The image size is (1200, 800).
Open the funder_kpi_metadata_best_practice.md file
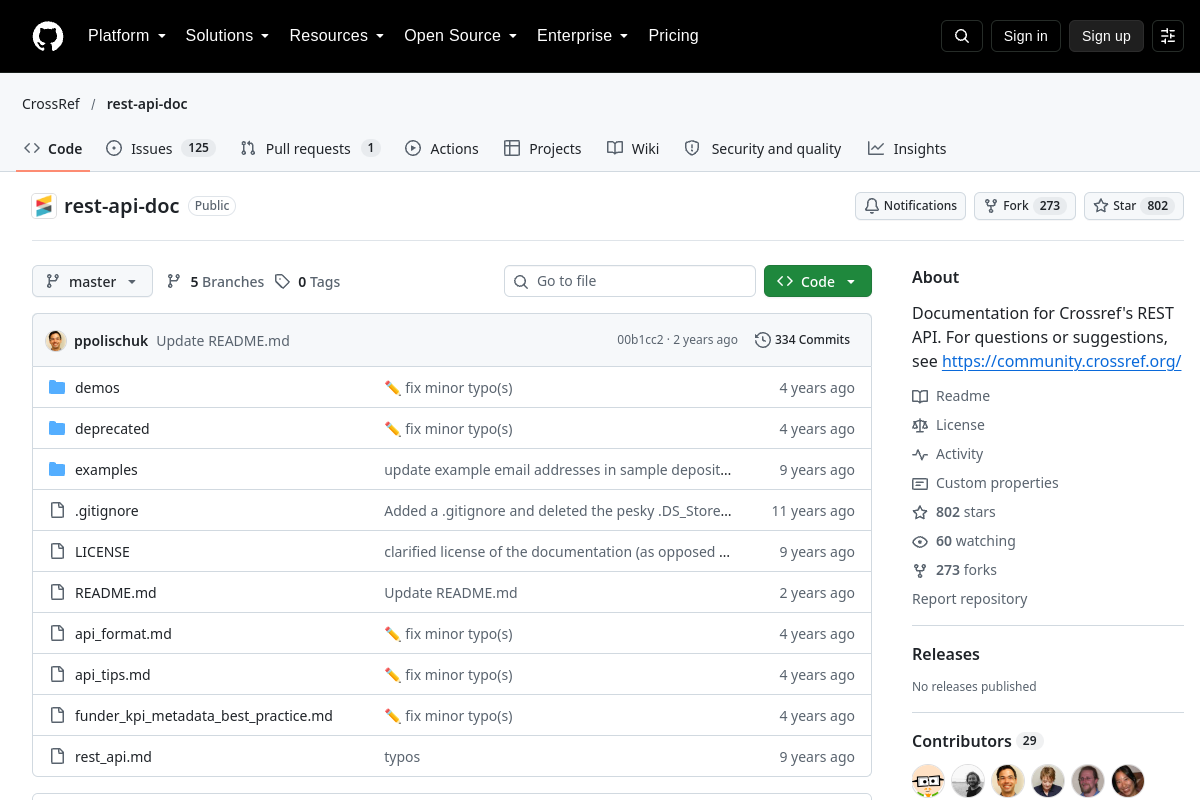click(204, 715)
